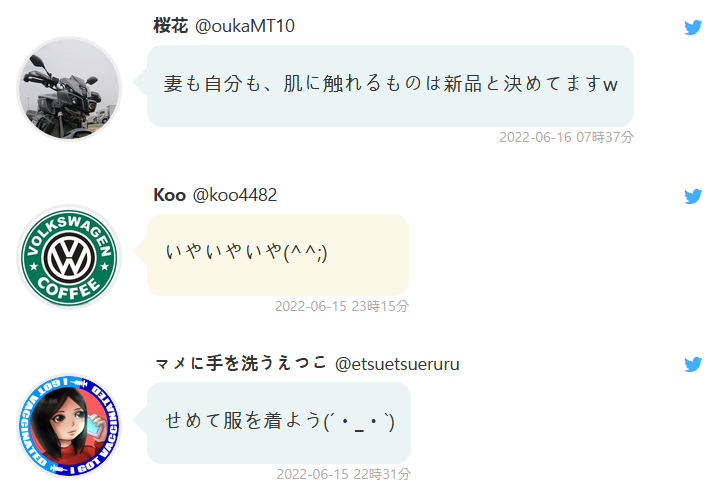Open the timestamp 2022-06-15 23時15分

pos(342,306)
